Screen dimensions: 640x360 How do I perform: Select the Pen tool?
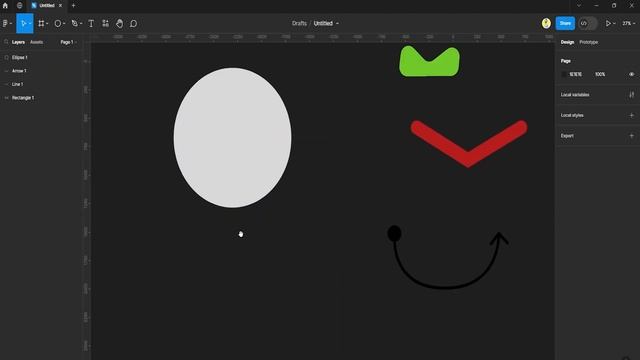[74, 24]
